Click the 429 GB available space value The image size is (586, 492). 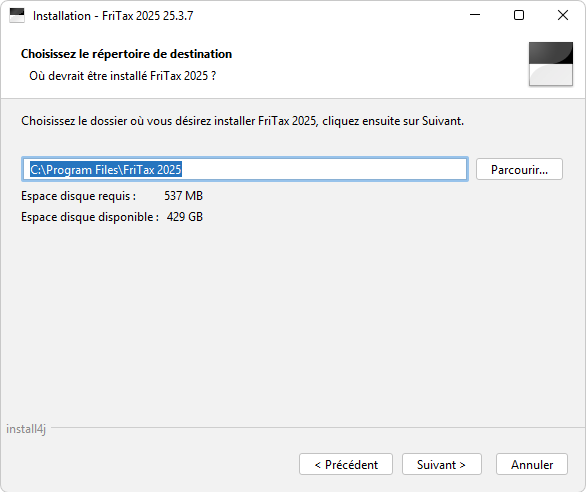(185, 217)
